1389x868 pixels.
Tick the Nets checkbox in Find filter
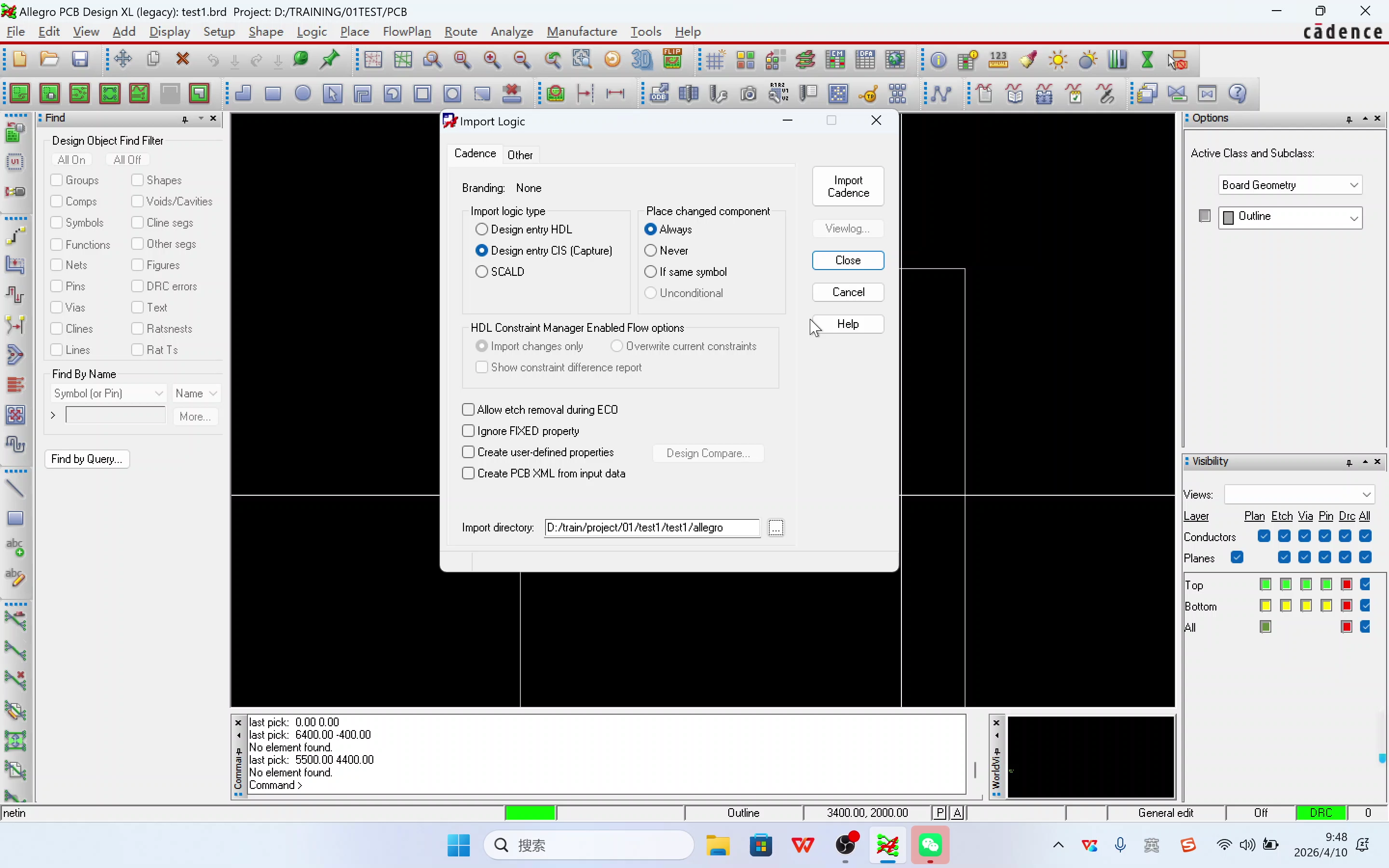tap(56, 265)
